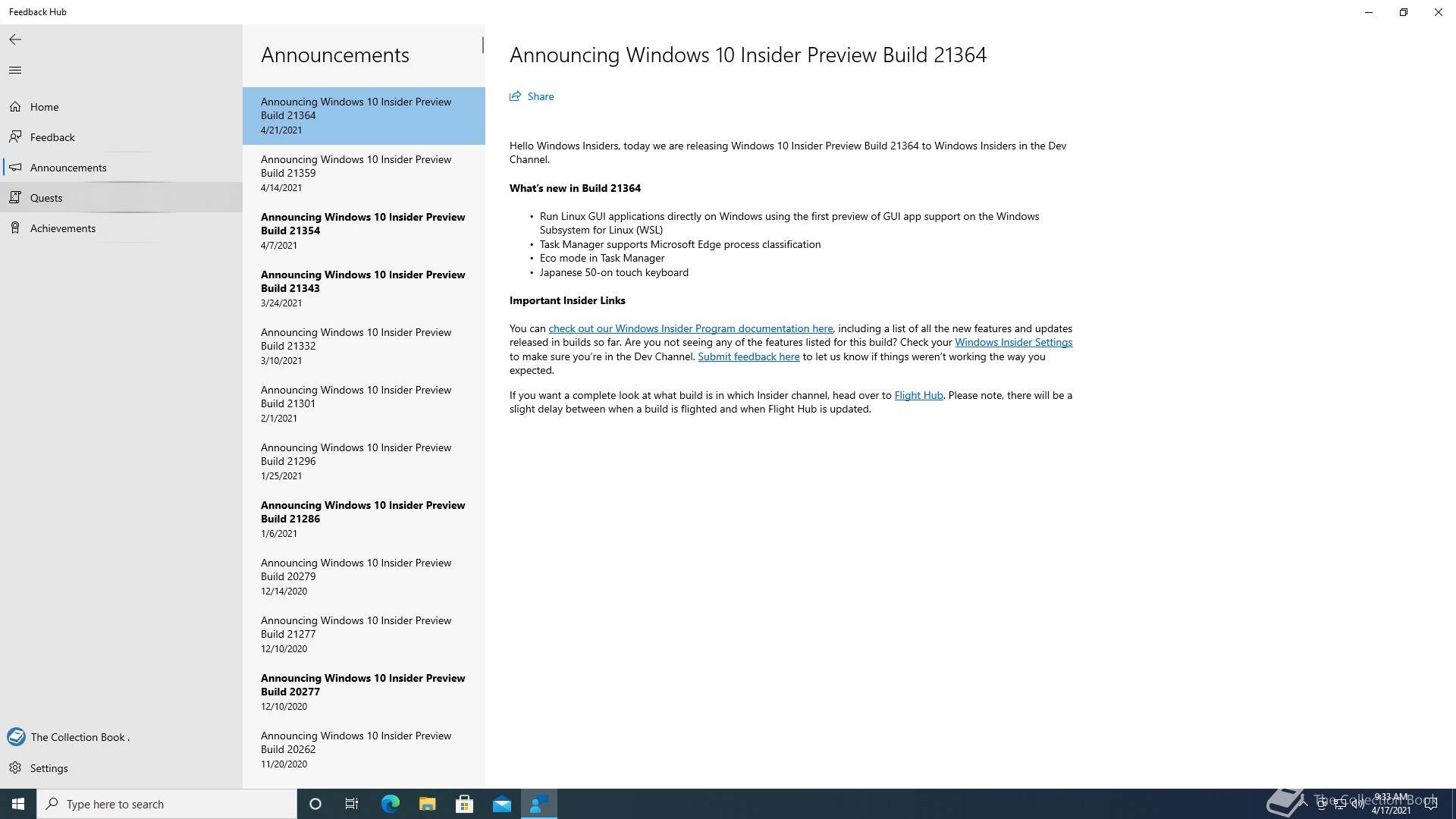Open the Build 21286 announcement
1456x819 pixels.
(363, 519)
